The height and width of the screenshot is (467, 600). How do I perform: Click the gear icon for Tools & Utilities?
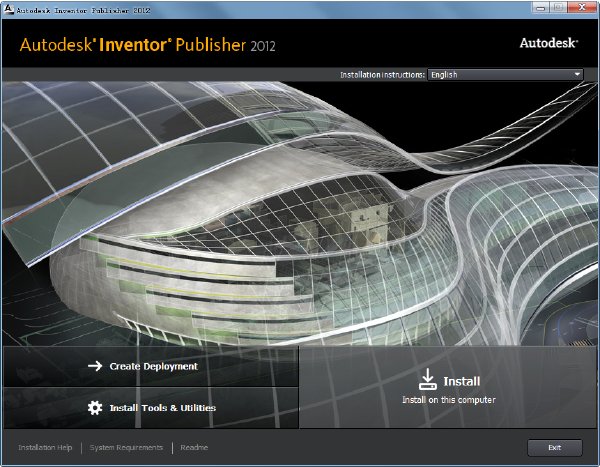click(x=95, y=408)
